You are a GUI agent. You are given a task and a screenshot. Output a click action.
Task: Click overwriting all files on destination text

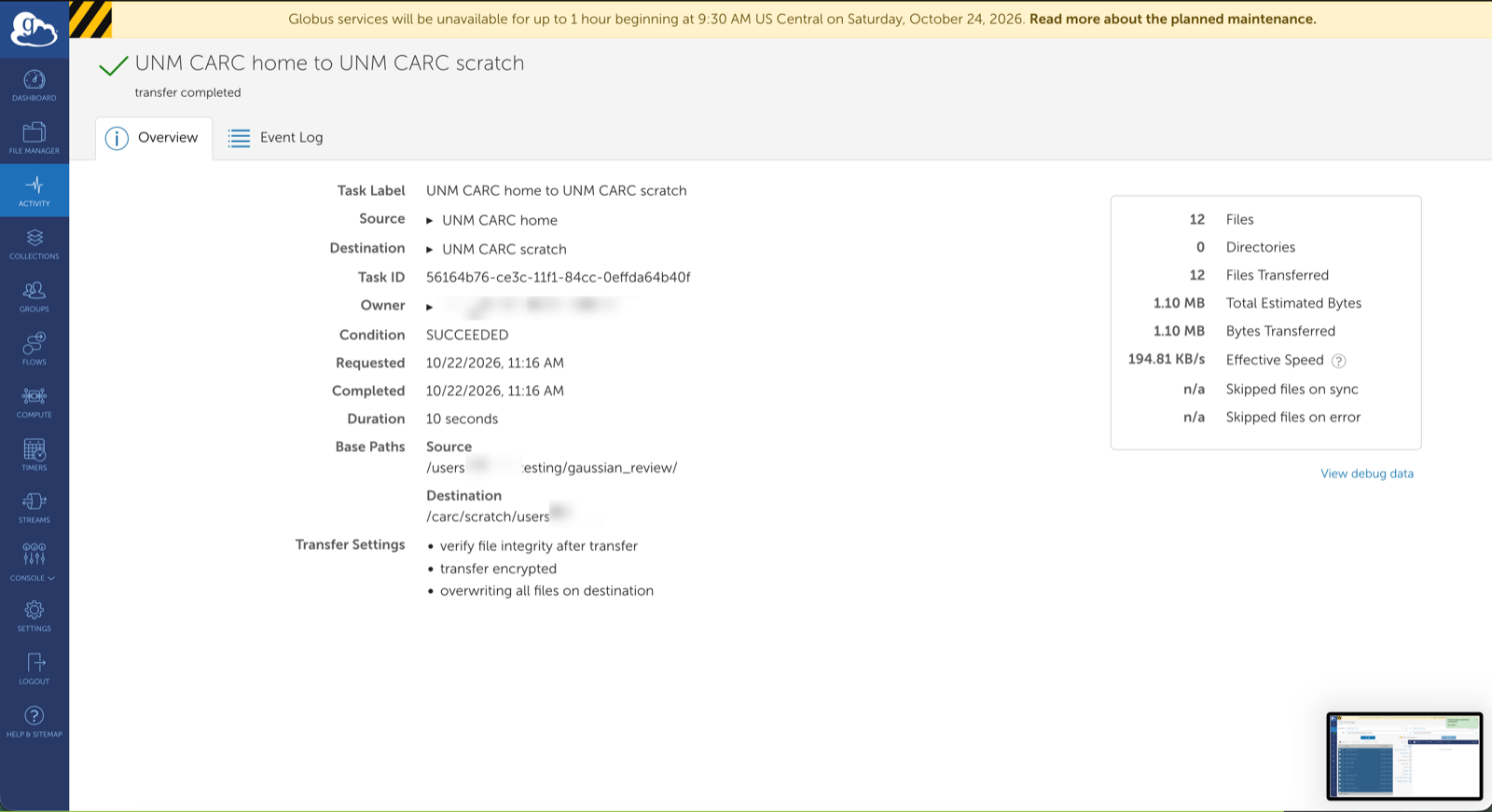pos(546,591)
